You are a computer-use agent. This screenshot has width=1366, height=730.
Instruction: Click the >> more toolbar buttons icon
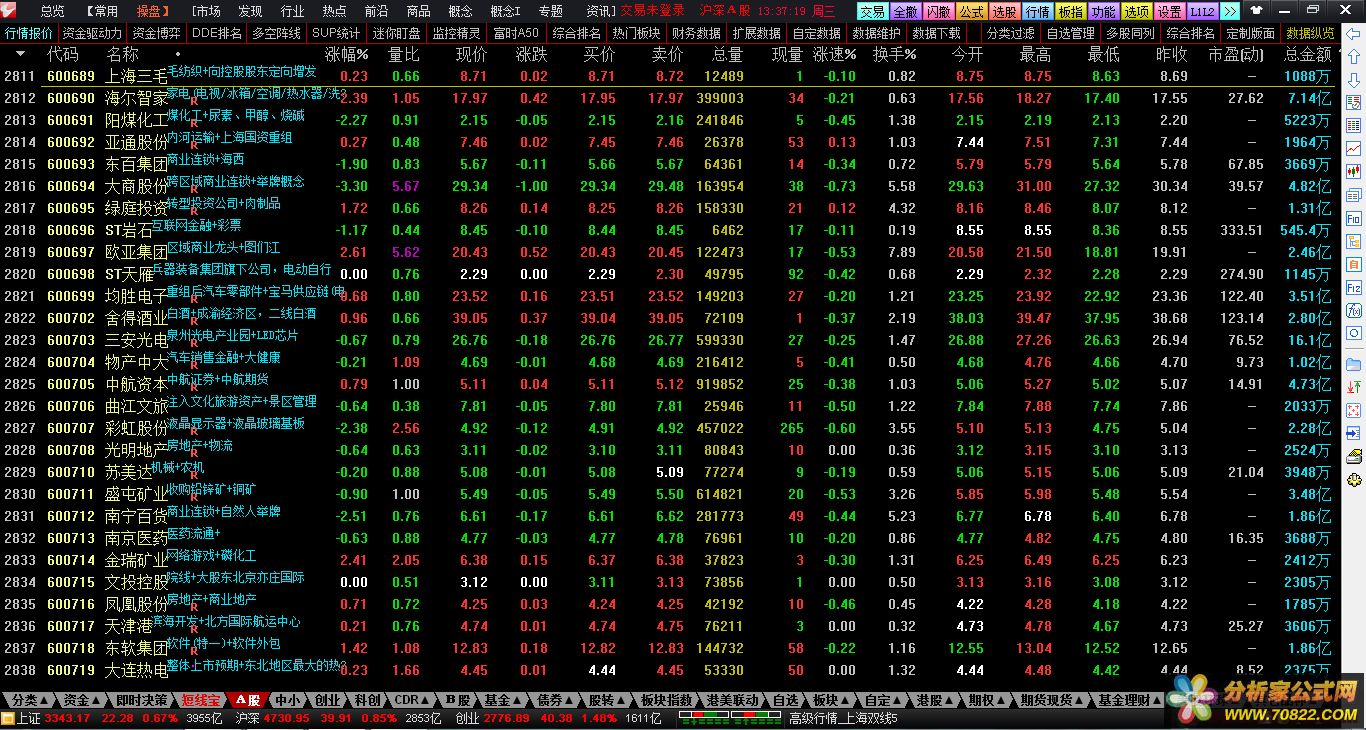click(1229, 11)
